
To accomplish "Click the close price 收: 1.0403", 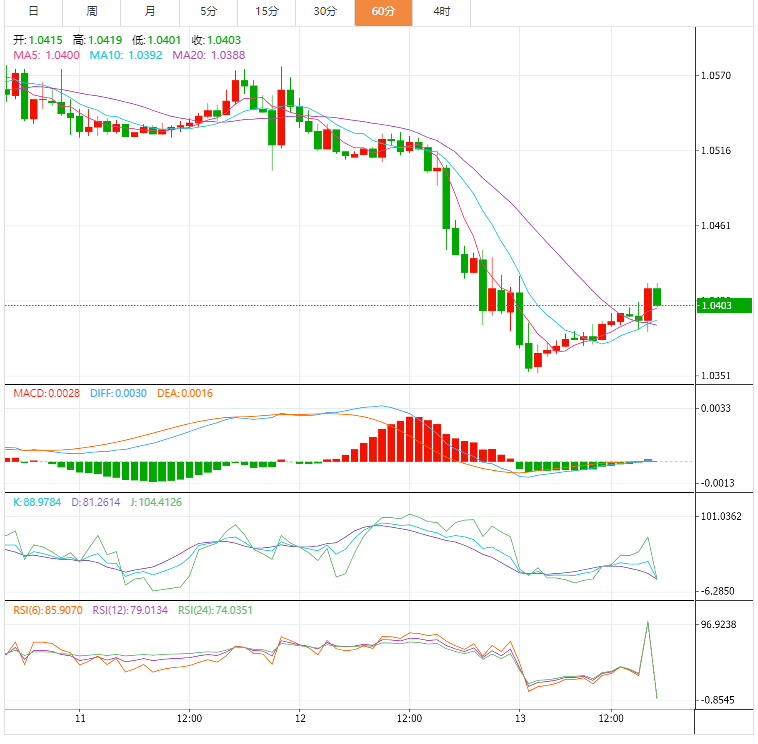I will pos(216,41).
